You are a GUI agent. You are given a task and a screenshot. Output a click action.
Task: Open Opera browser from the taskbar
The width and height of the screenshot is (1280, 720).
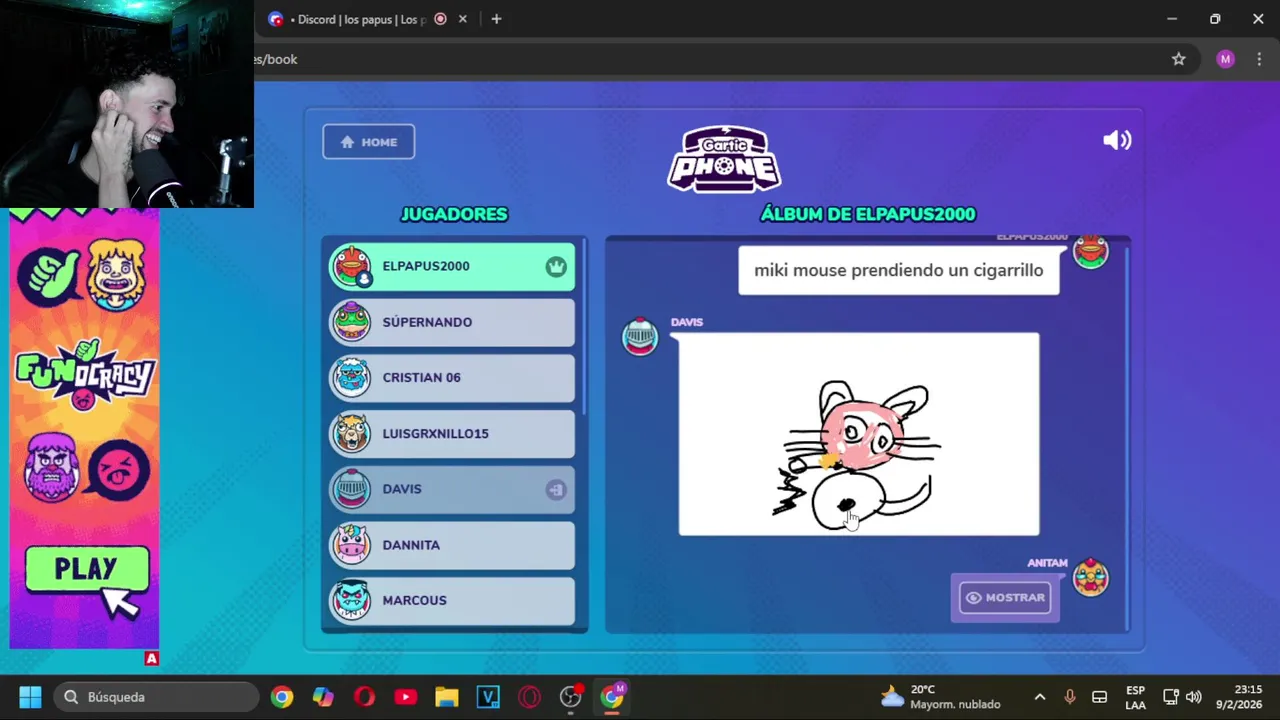coord(364,697)
